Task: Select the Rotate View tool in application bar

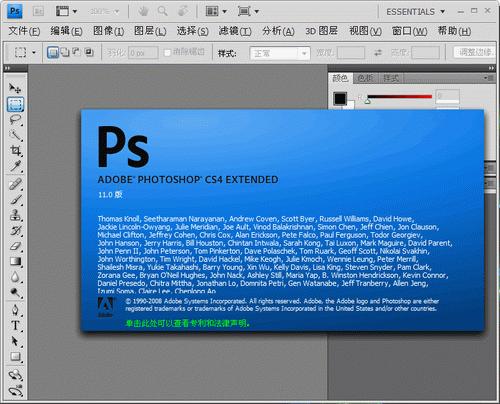Action: [x=182, y=11]
